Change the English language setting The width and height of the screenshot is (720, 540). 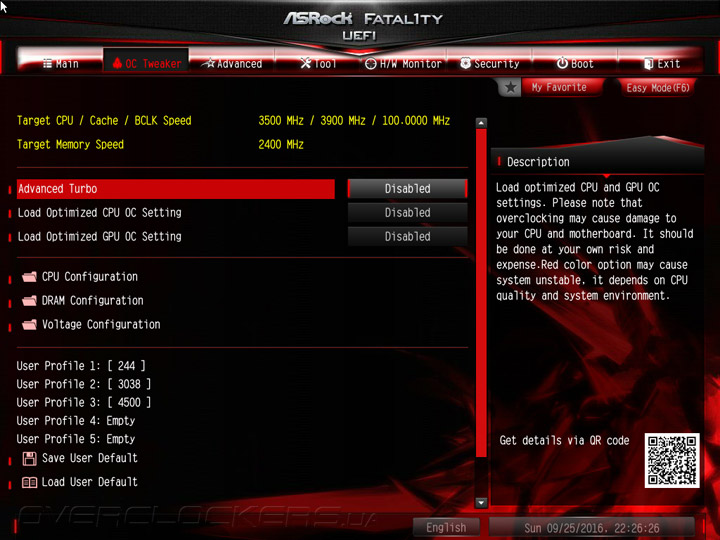[x=446, y=527]
